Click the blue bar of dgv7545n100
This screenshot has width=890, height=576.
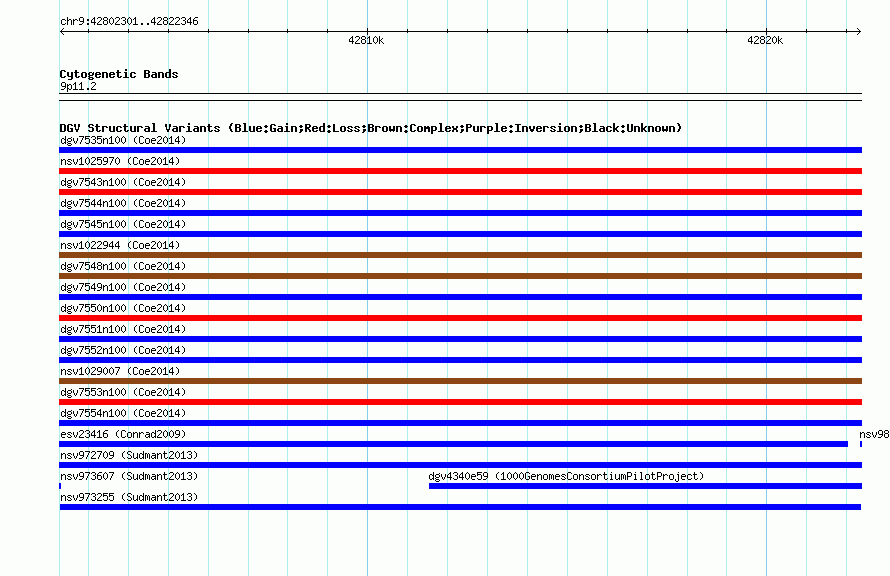tap(460, 234)
